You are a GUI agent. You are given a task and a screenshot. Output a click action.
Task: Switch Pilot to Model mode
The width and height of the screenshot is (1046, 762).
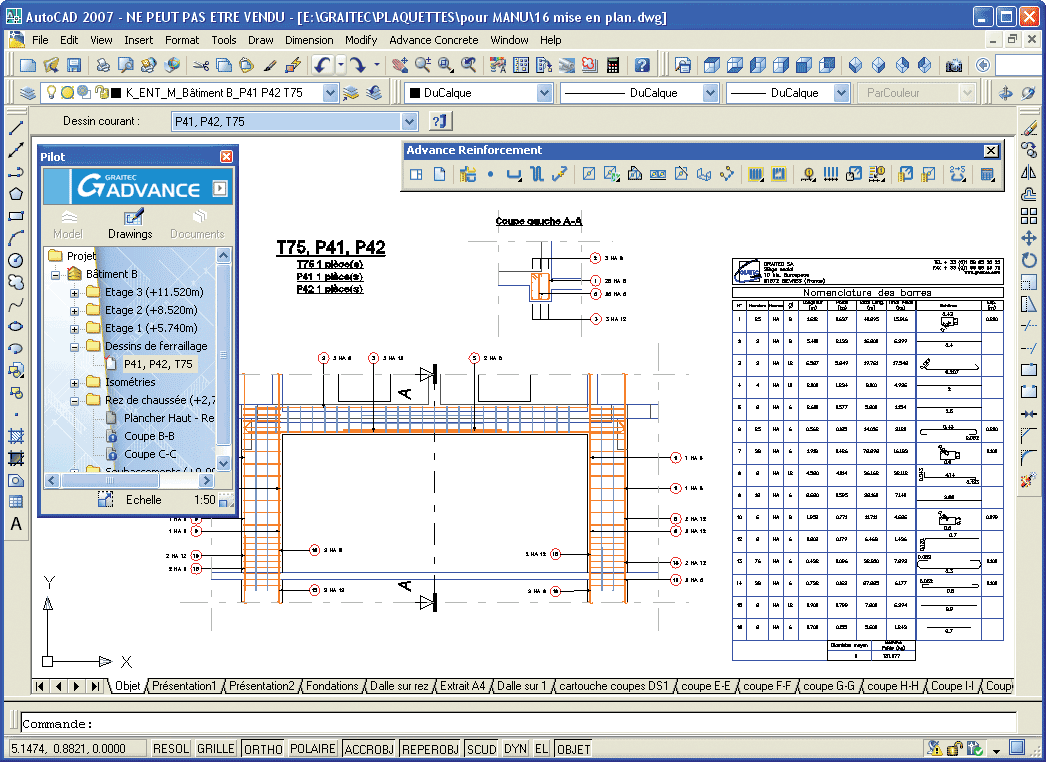tap(68, 225)
